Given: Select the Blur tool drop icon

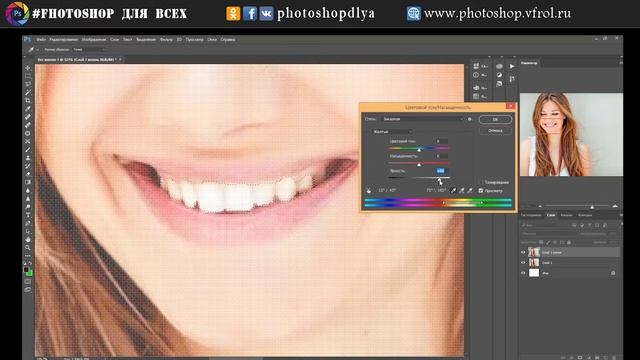Looking at the screenshot, I should (x=28, y=190).
